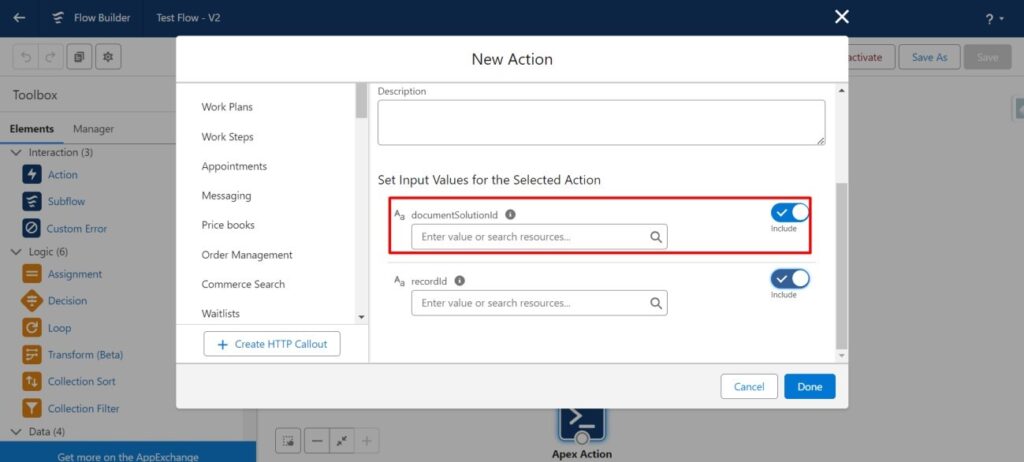This screenshot has width=1024, height=462.
Task: Toggle the Include switch for documentSolutionId
Action: pos(789,212)
